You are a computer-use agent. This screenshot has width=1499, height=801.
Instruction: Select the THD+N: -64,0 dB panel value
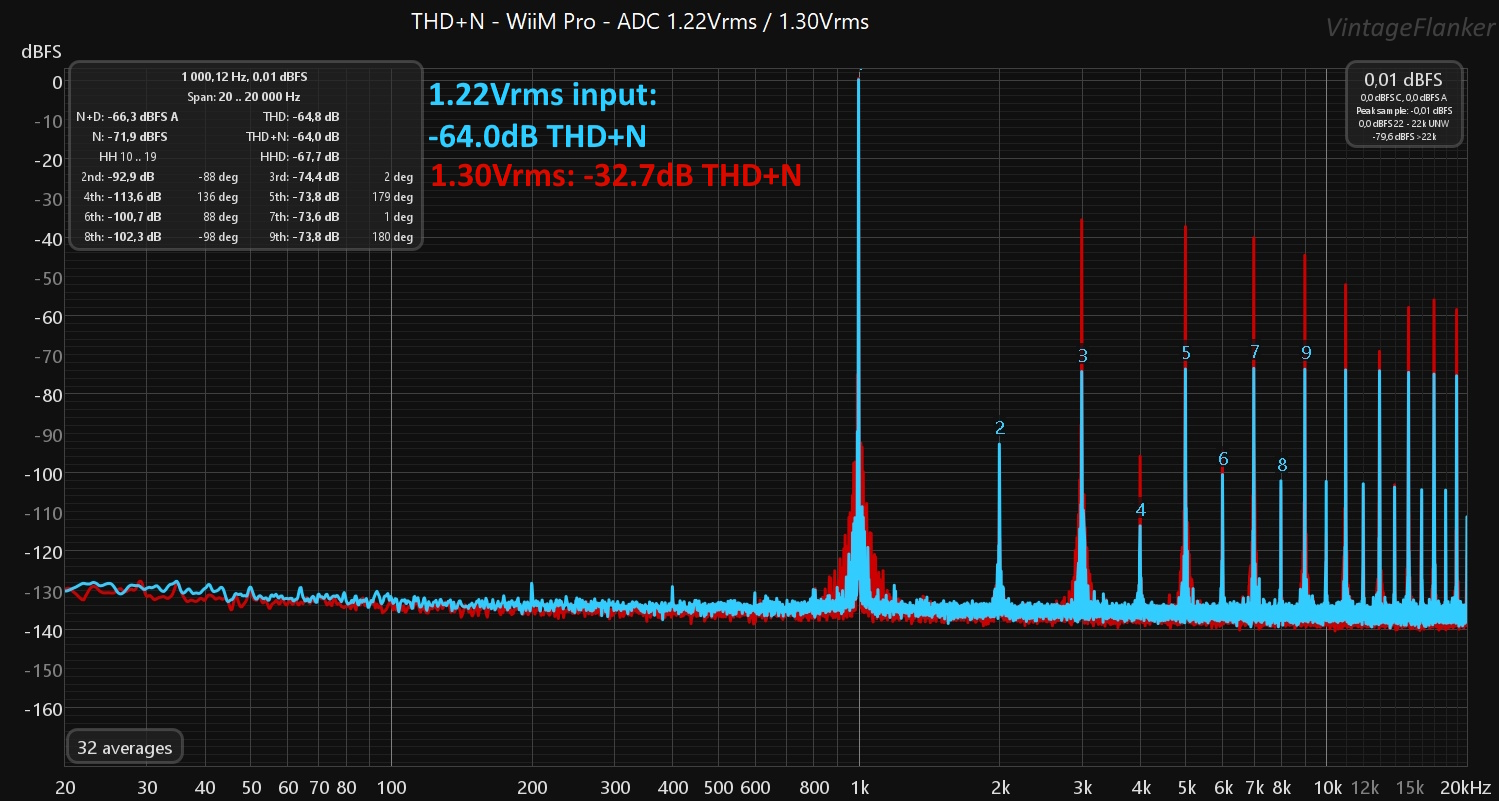click(x=293, y=137)
